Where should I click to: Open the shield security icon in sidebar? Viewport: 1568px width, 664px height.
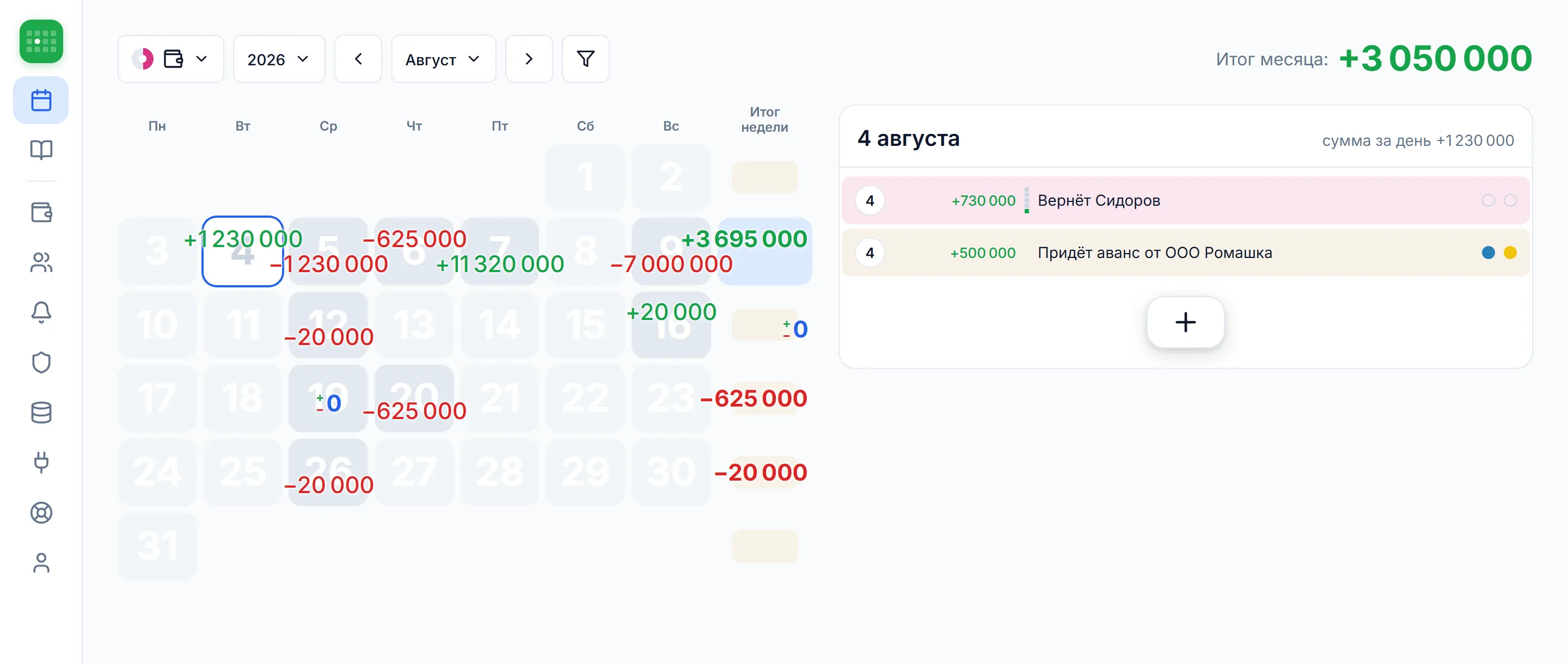(41, 362)
